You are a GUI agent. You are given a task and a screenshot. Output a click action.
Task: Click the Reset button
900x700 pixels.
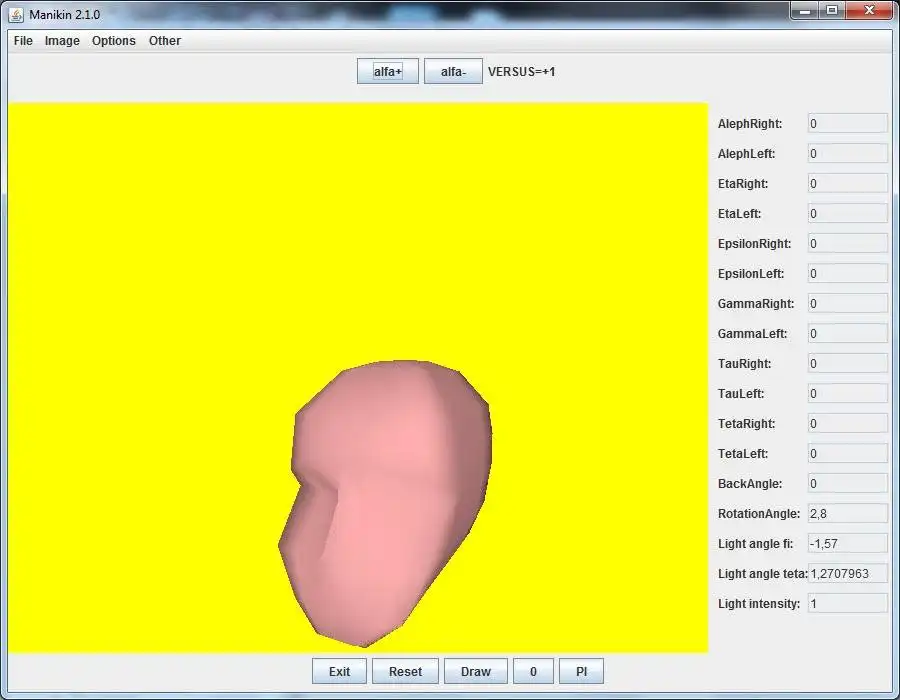point(405,671)
